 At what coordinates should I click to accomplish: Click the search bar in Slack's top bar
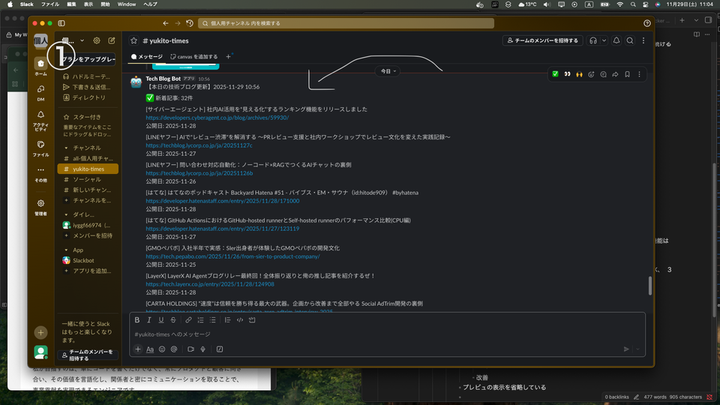tap(346, 23)
